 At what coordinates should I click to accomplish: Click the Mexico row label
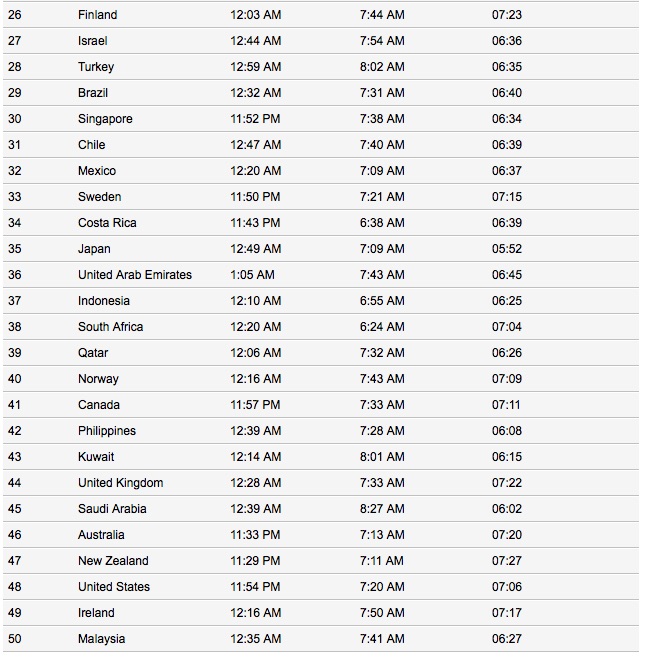pyautogui.click(x=97, y=171)
